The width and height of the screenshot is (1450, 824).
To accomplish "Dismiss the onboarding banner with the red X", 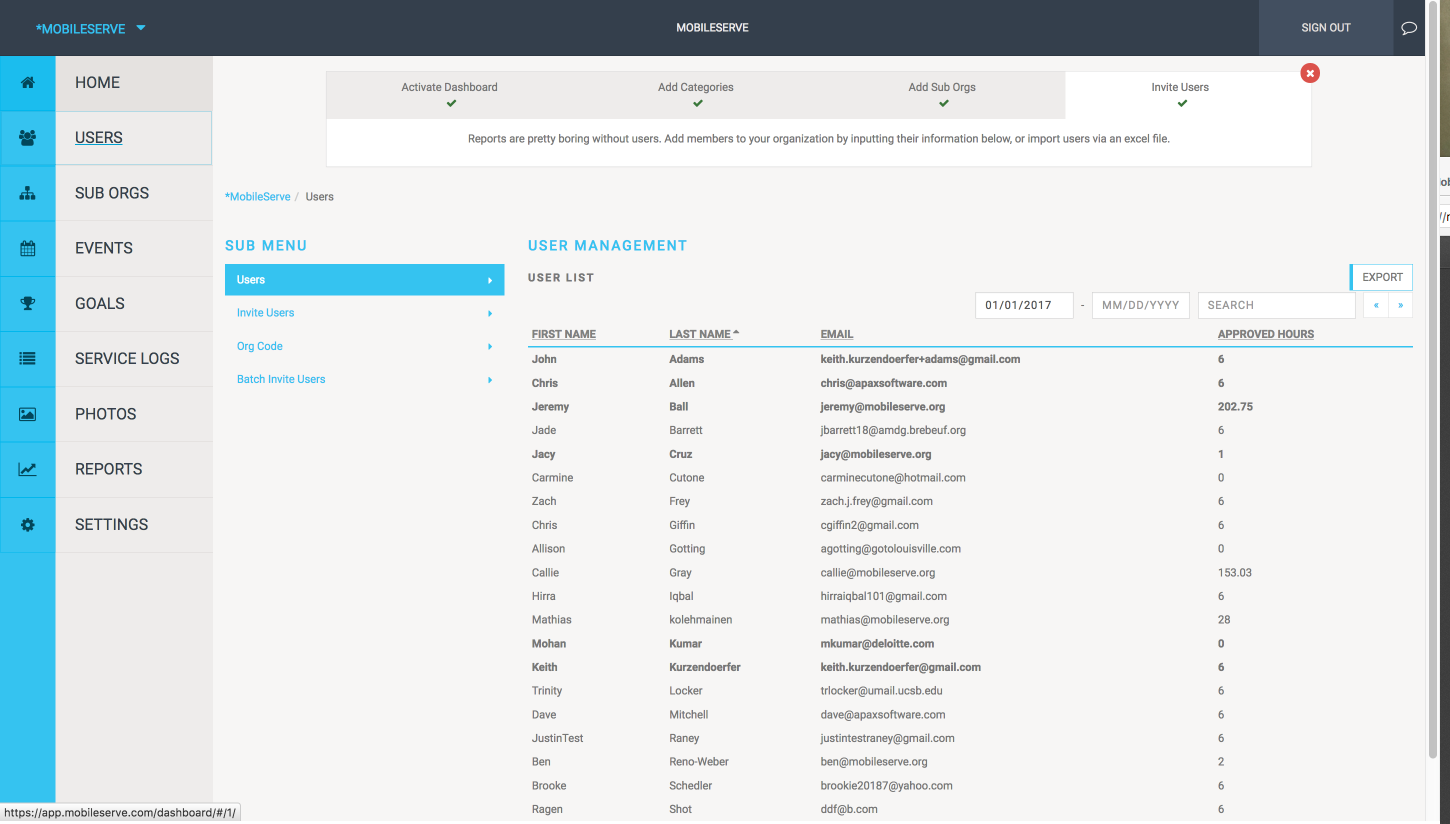I will (x=1310, y=72).
